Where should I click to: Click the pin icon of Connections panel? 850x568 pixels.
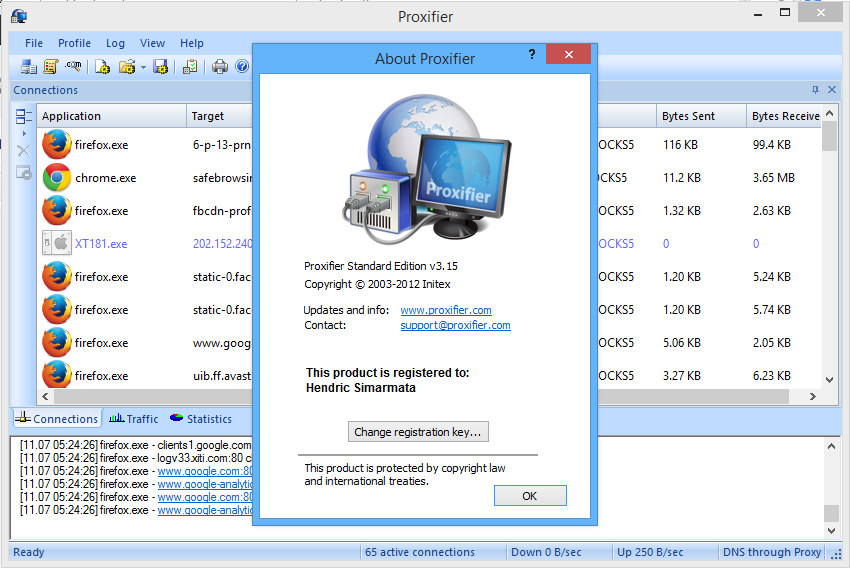tap(815, 89)
